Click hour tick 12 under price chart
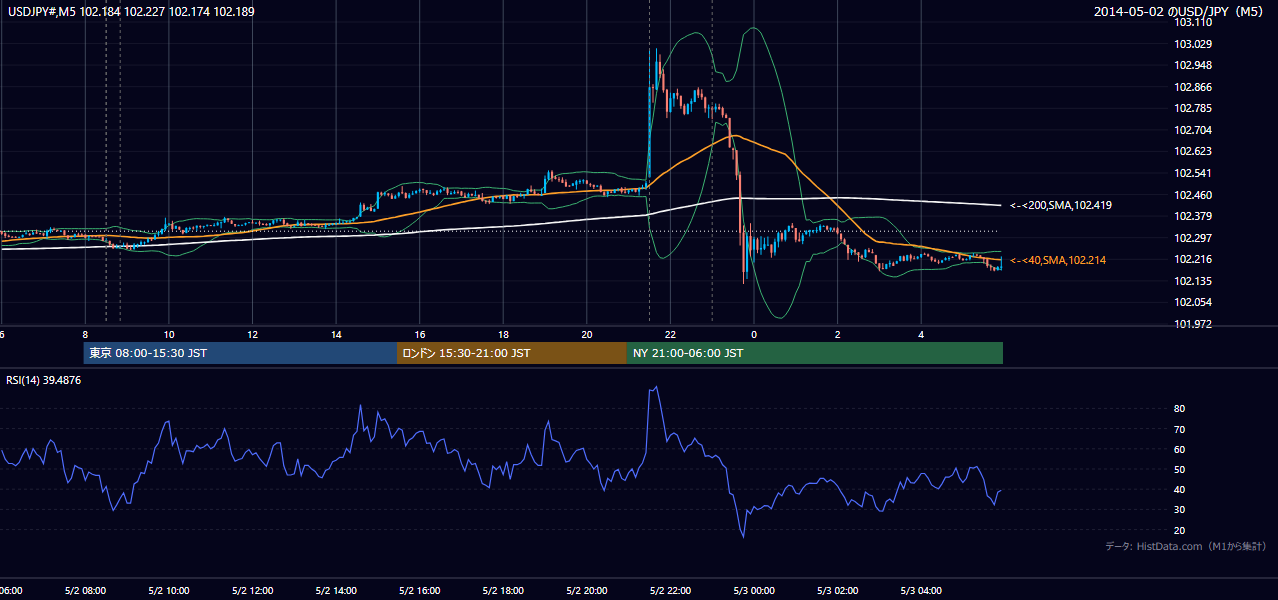 click(x=253, y=334)
